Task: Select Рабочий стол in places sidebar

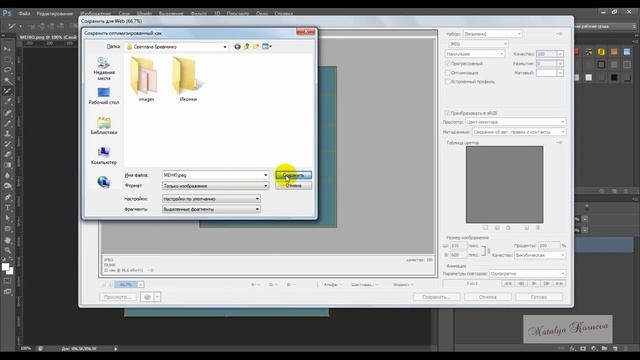Action: [104, 96]
